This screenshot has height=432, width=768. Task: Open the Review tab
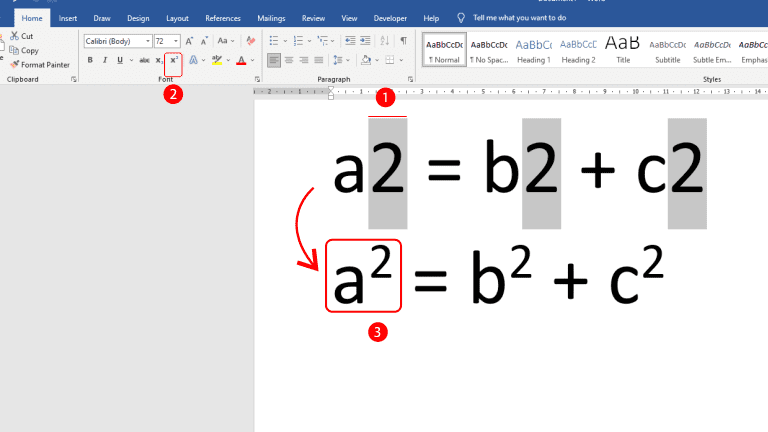[313, 18]
